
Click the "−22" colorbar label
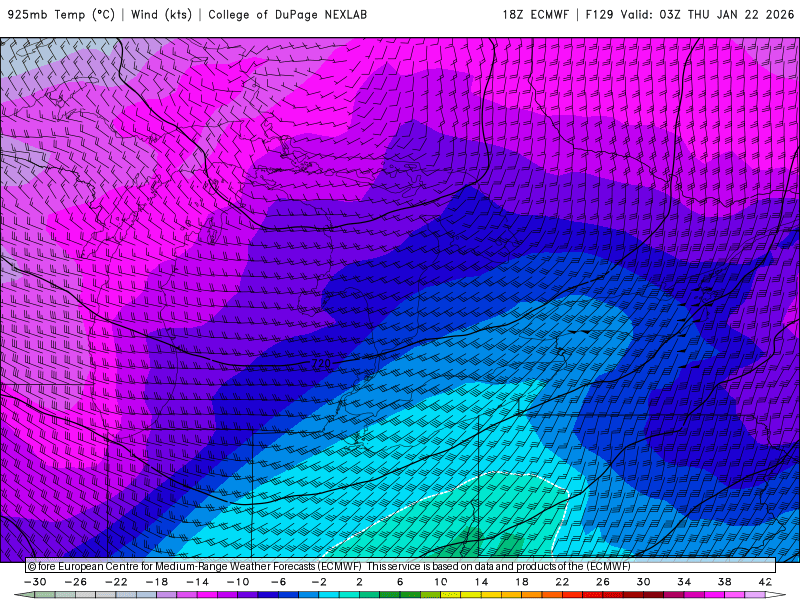click(116, 582)
